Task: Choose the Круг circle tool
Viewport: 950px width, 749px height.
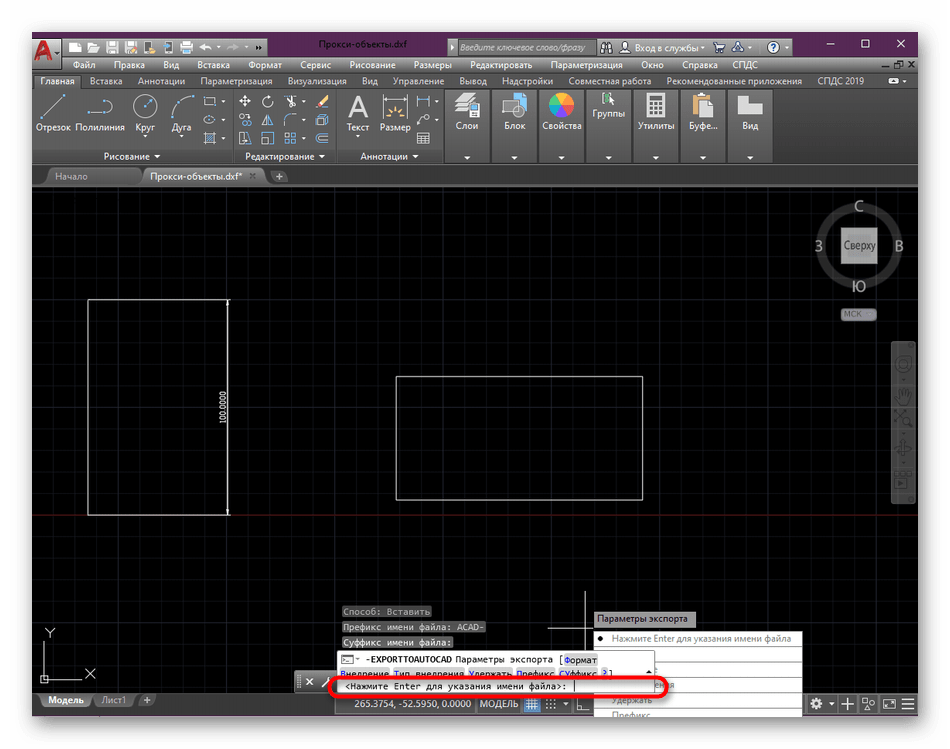Action: coord(145,112)
